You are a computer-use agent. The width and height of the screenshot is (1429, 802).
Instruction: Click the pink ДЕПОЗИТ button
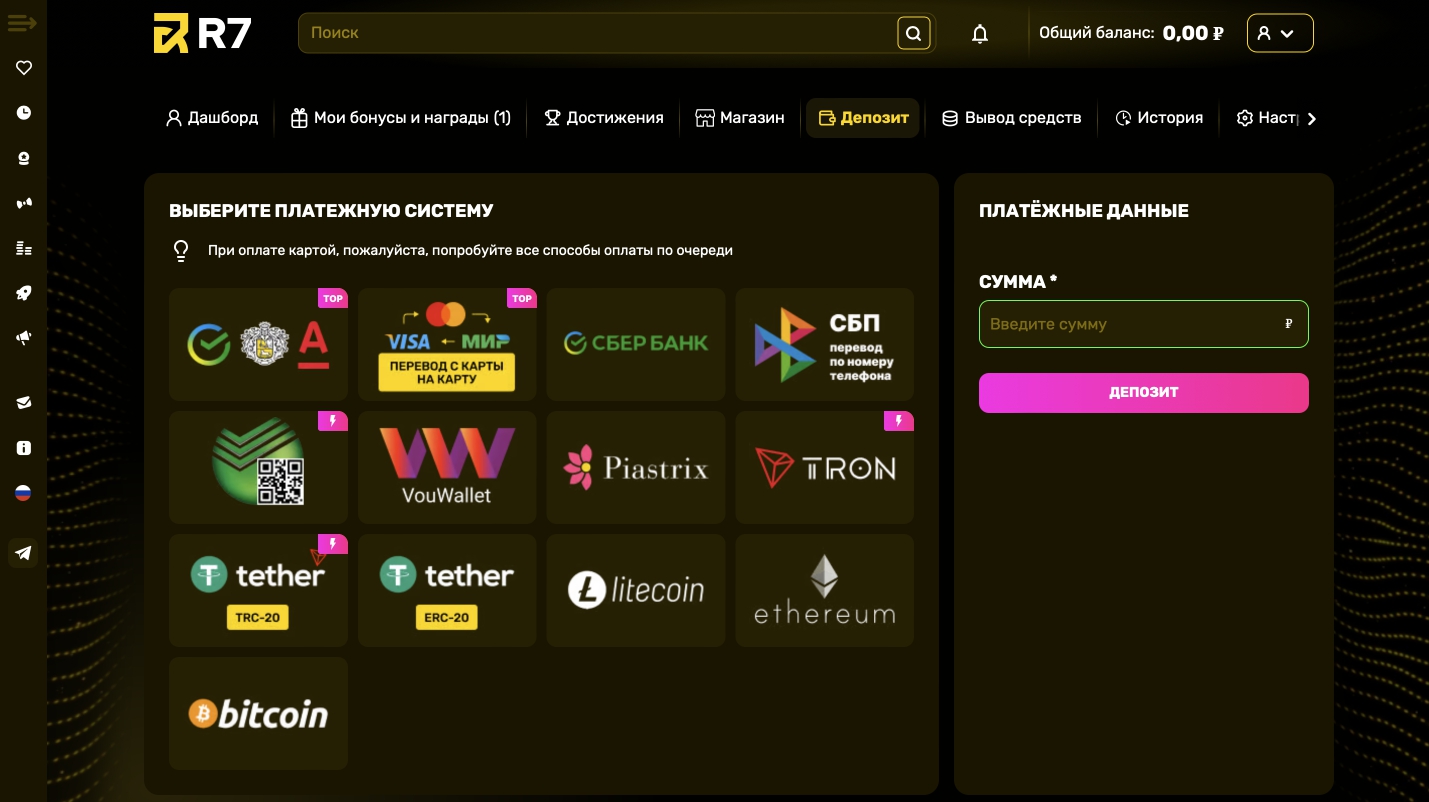(x=1143, y=393)
